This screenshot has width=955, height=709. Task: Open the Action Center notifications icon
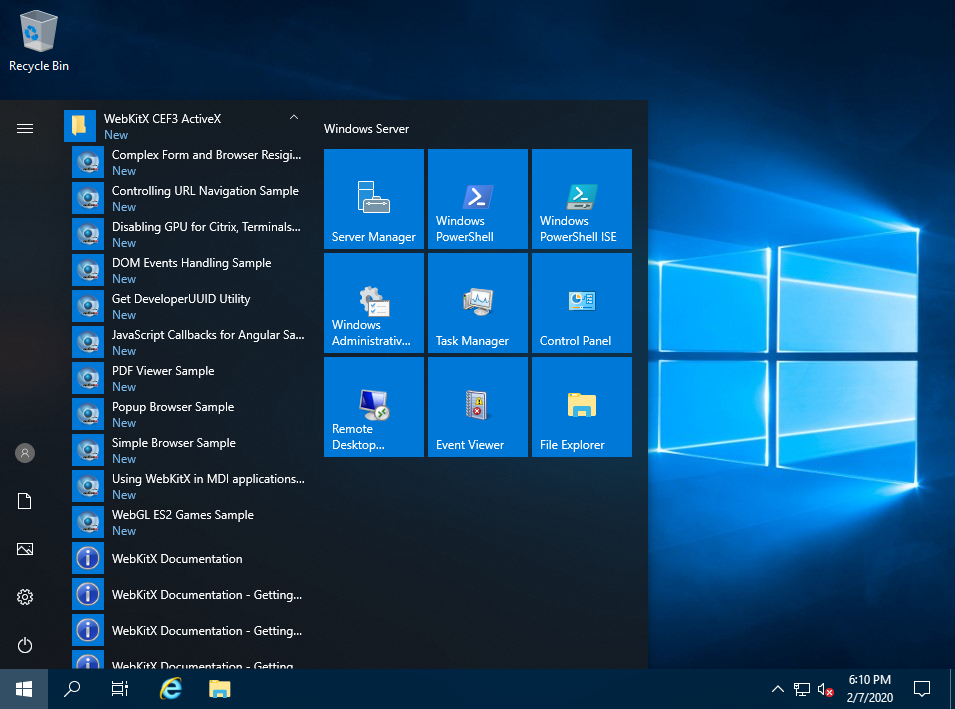[922, 689]
